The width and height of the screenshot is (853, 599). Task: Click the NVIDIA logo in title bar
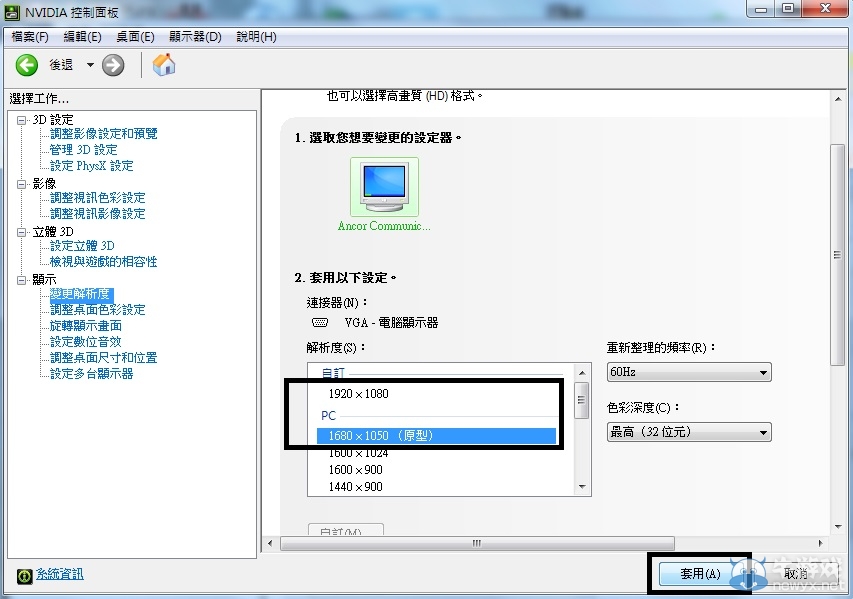coord(12,12)
